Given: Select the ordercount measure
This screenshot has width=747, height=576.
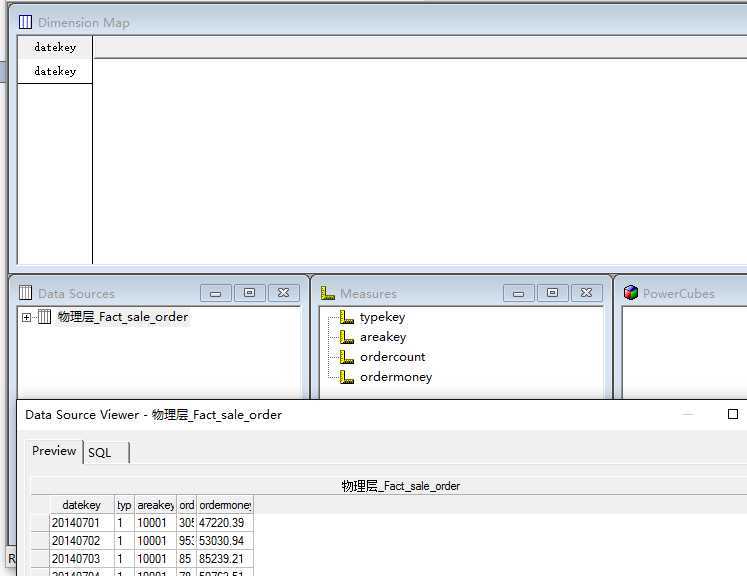Looking at the screenshot, I should coord(393,357).
